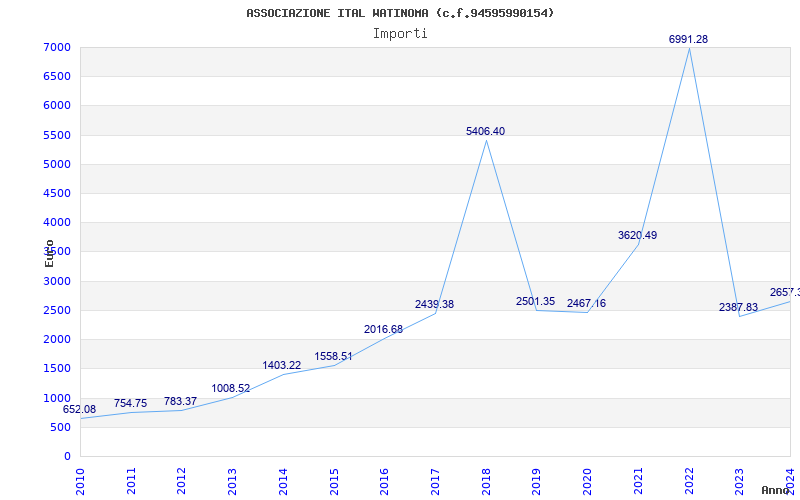This screenshot has height=500, width=800.
Task: Select the data label 1008.52
Action: (x=231, y=389)
